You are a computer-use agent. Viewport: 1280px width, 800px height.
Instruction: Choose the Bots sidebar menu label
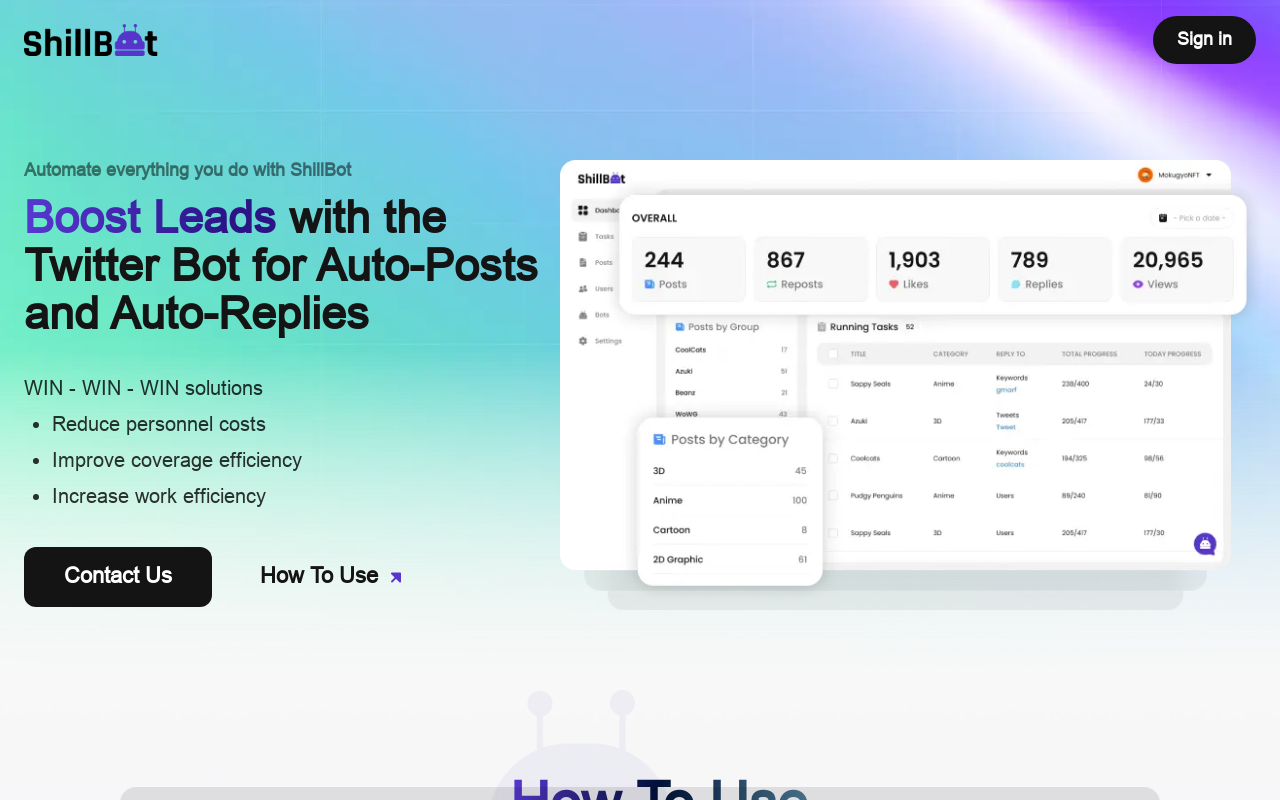[602, 314]
